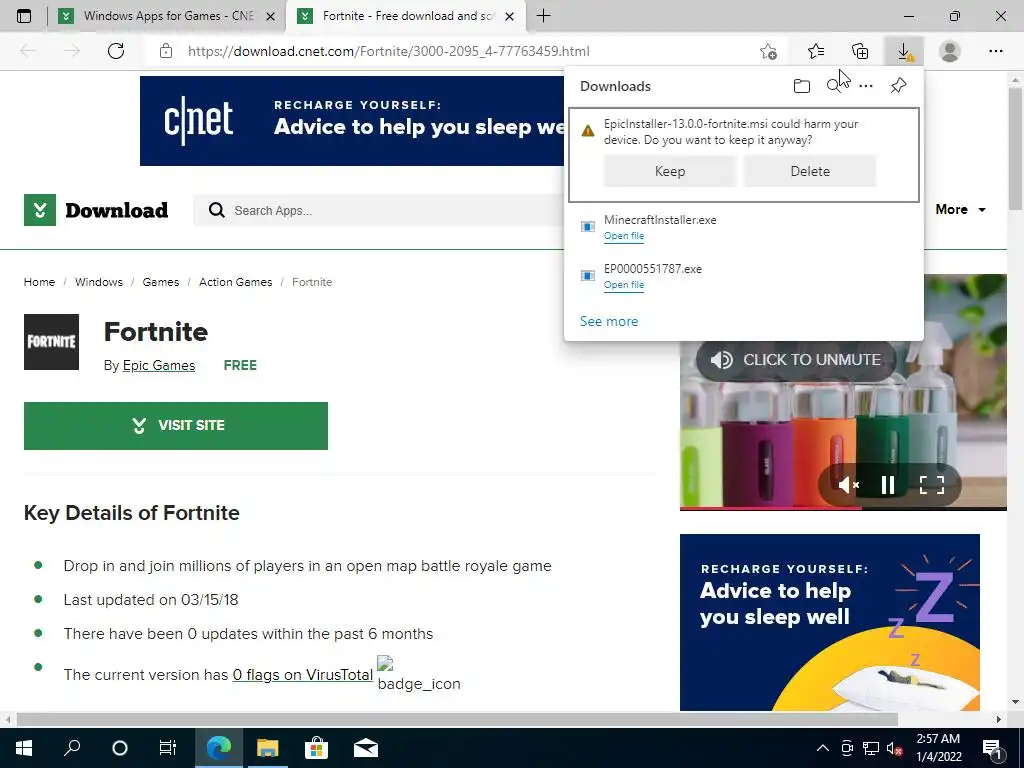1024x768 pixels.
Task: Open Collections in the toolbar
Action: 860,51
